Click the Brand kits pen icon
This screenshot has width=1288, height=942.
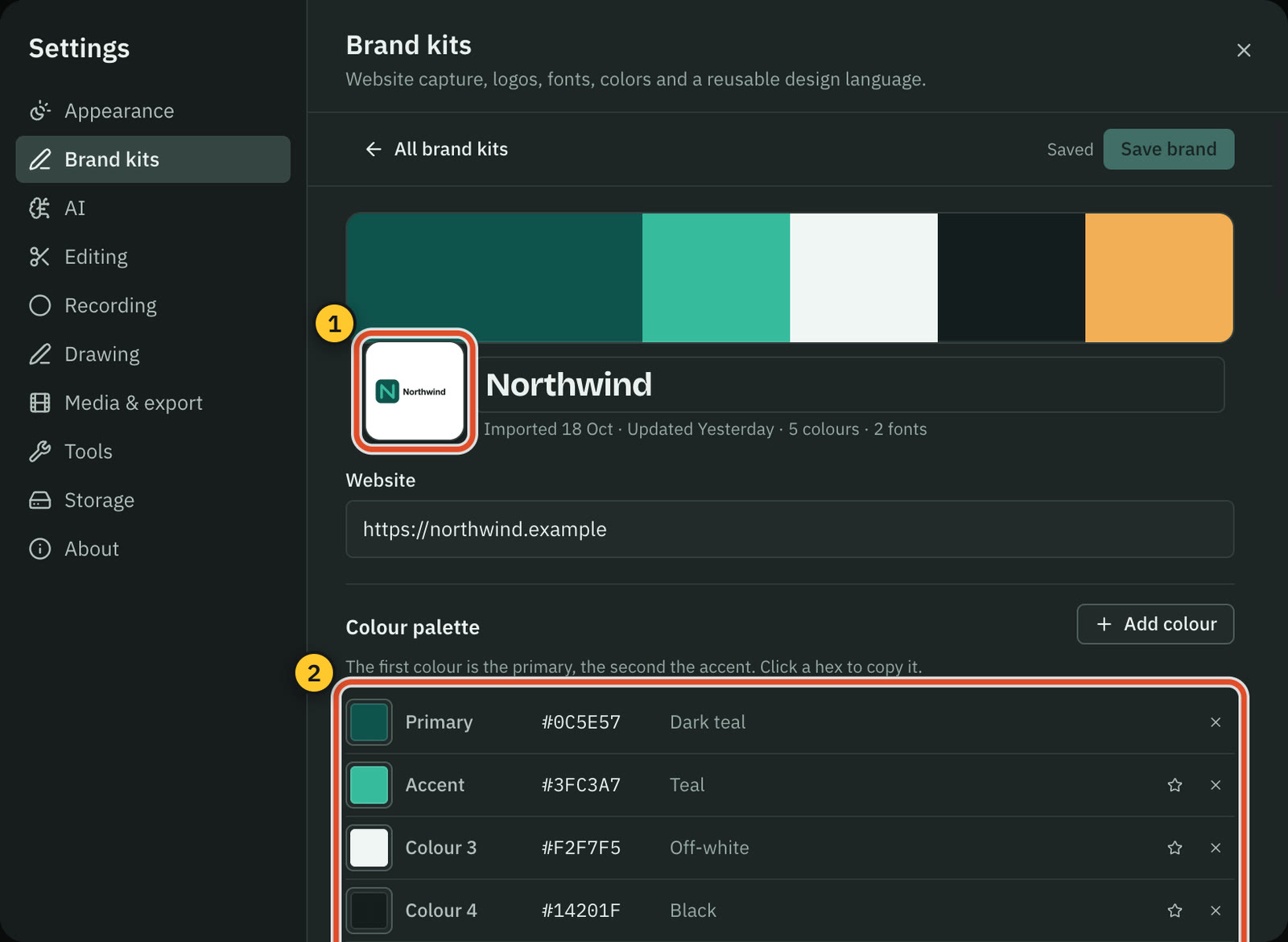coord(40,159)
